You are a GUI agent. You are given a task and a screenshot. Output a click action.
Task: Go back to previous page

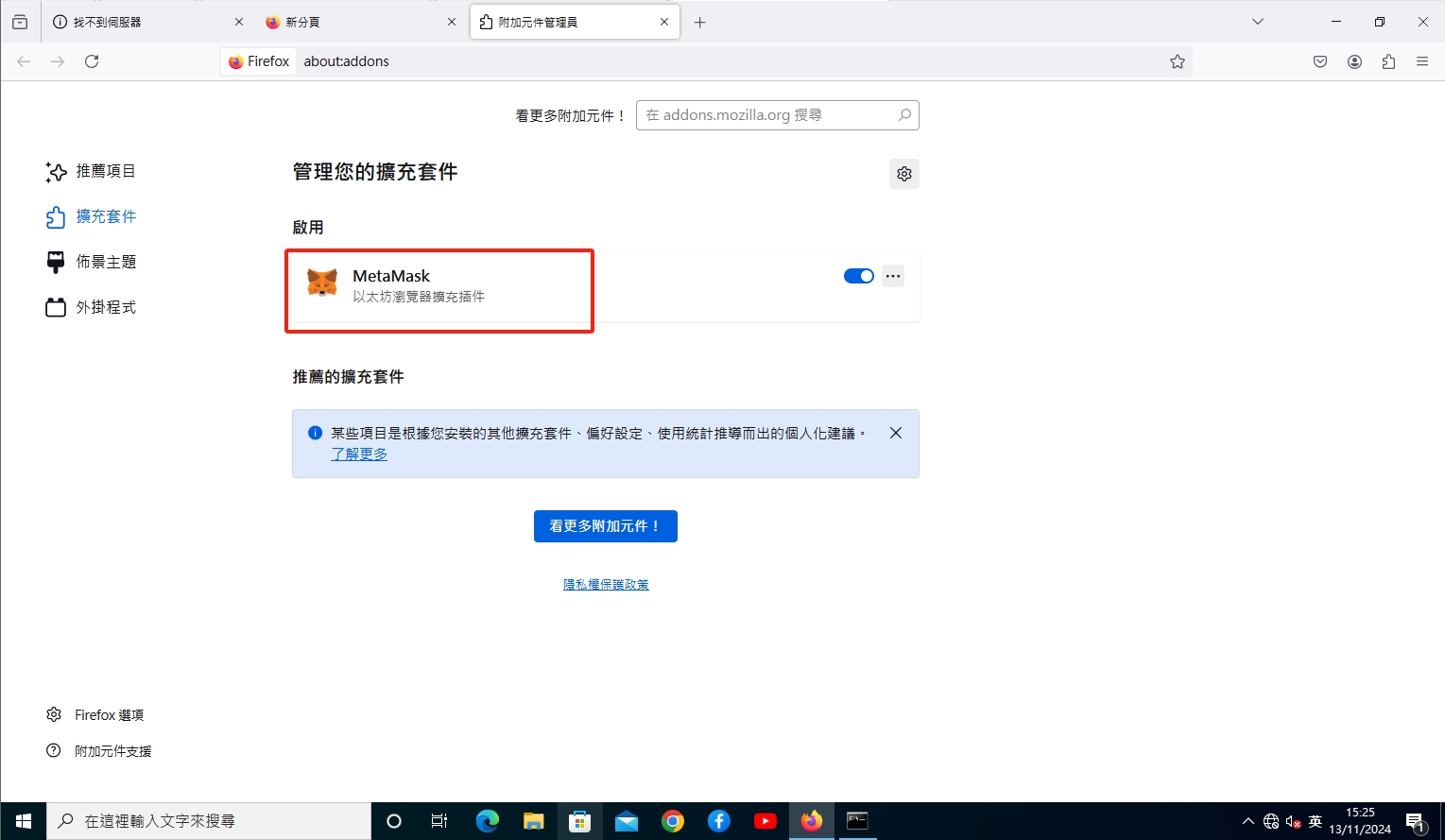[24, 61]
